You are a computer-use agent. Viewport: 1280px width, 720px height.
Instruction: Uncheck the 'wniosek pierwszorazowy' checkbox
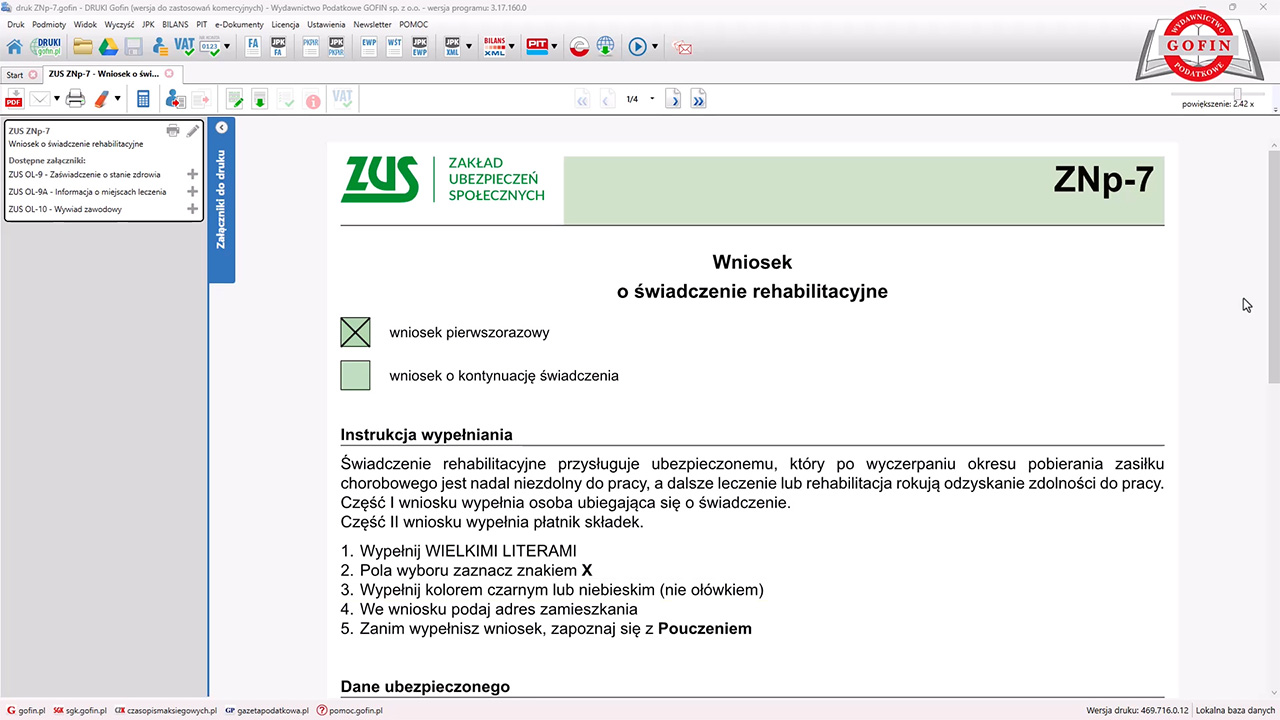tap(355, 332)
